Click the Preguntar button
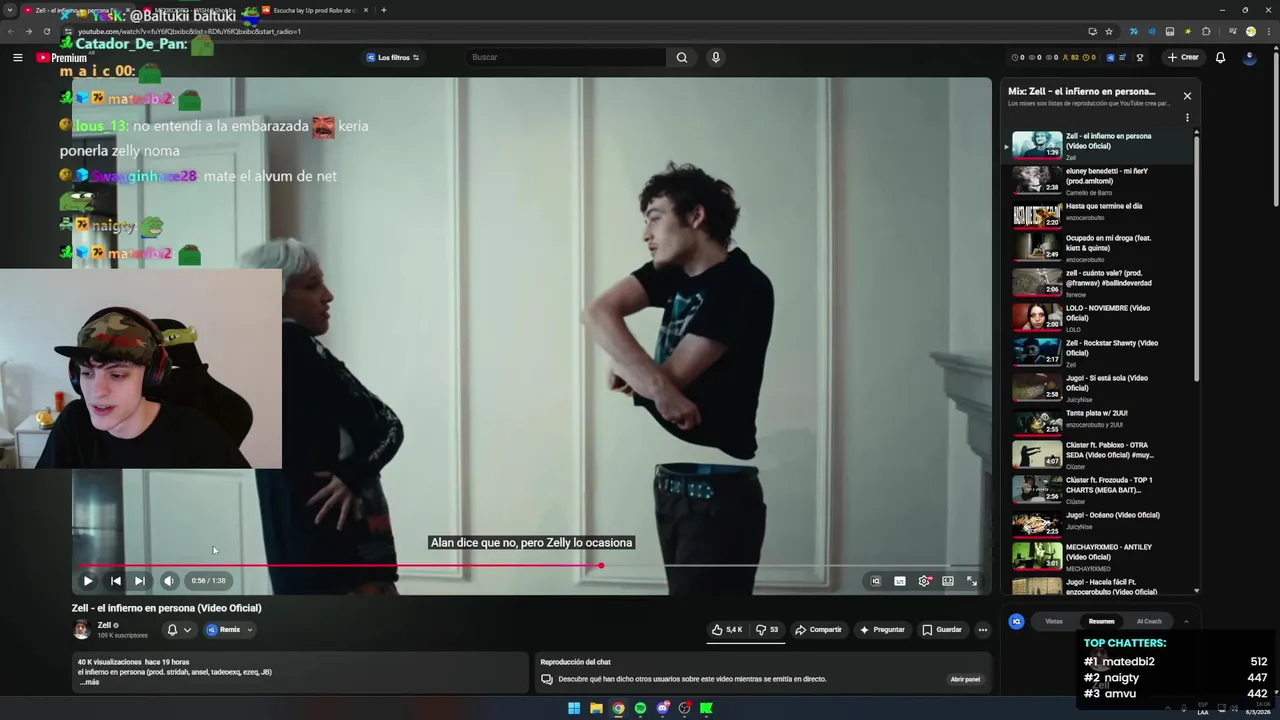1280x720 pixels. 882,630
